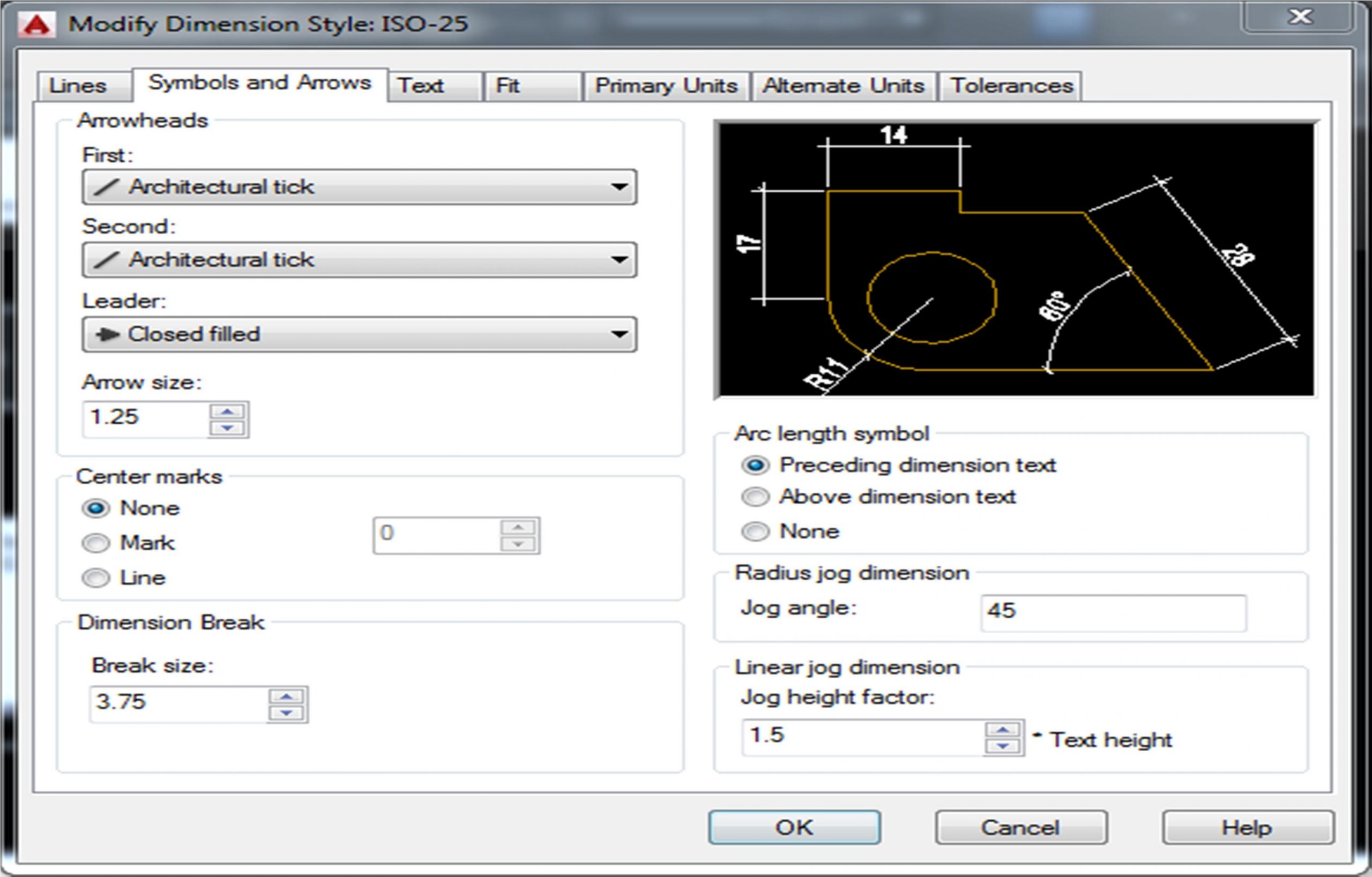Viewport: 1372px width, 877px height.
Task: Increase Jog height factor with up arrow
Action: [1002, 730]
